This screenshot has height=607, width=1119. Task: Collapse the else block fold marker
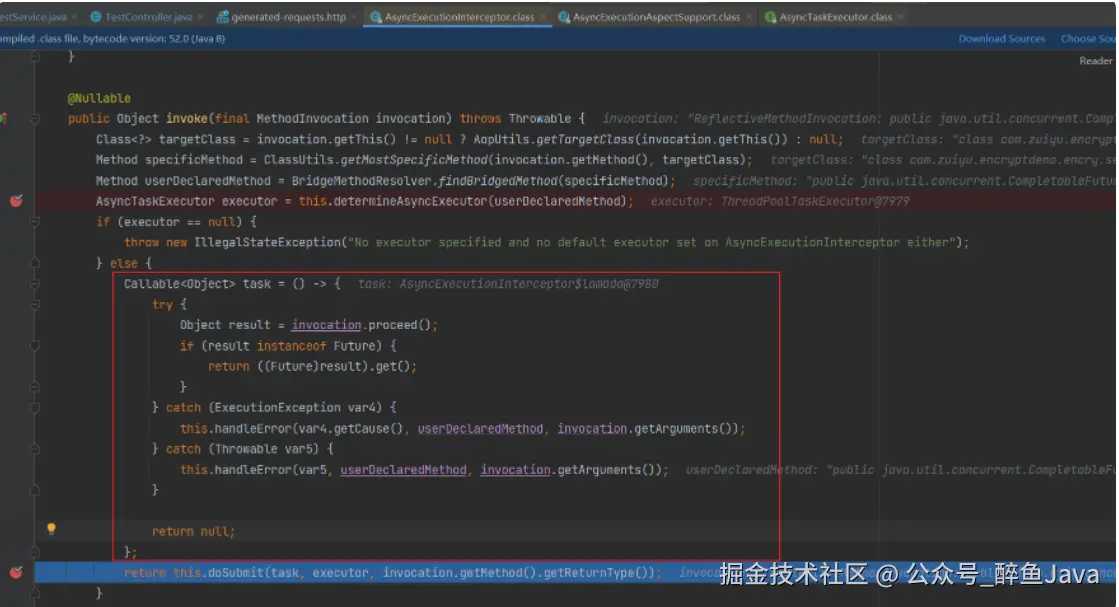(x=34, y=263)
